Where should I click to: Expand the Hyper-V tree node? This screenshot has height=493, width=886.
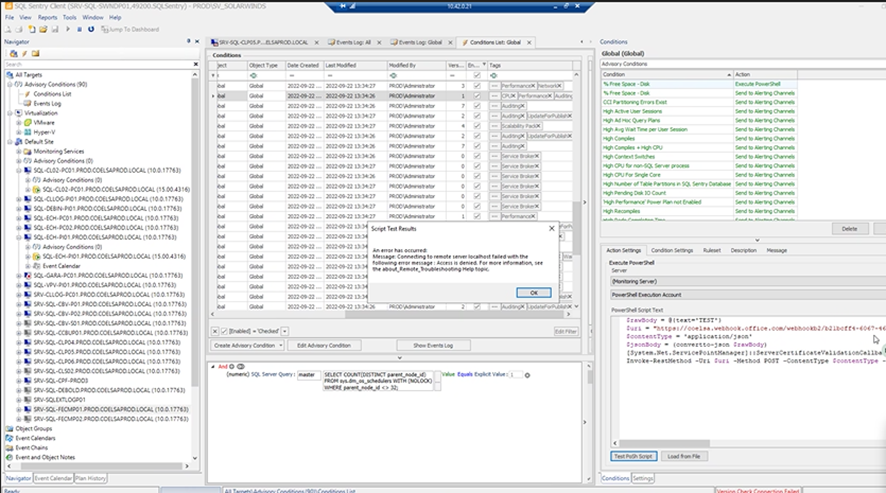17,132
